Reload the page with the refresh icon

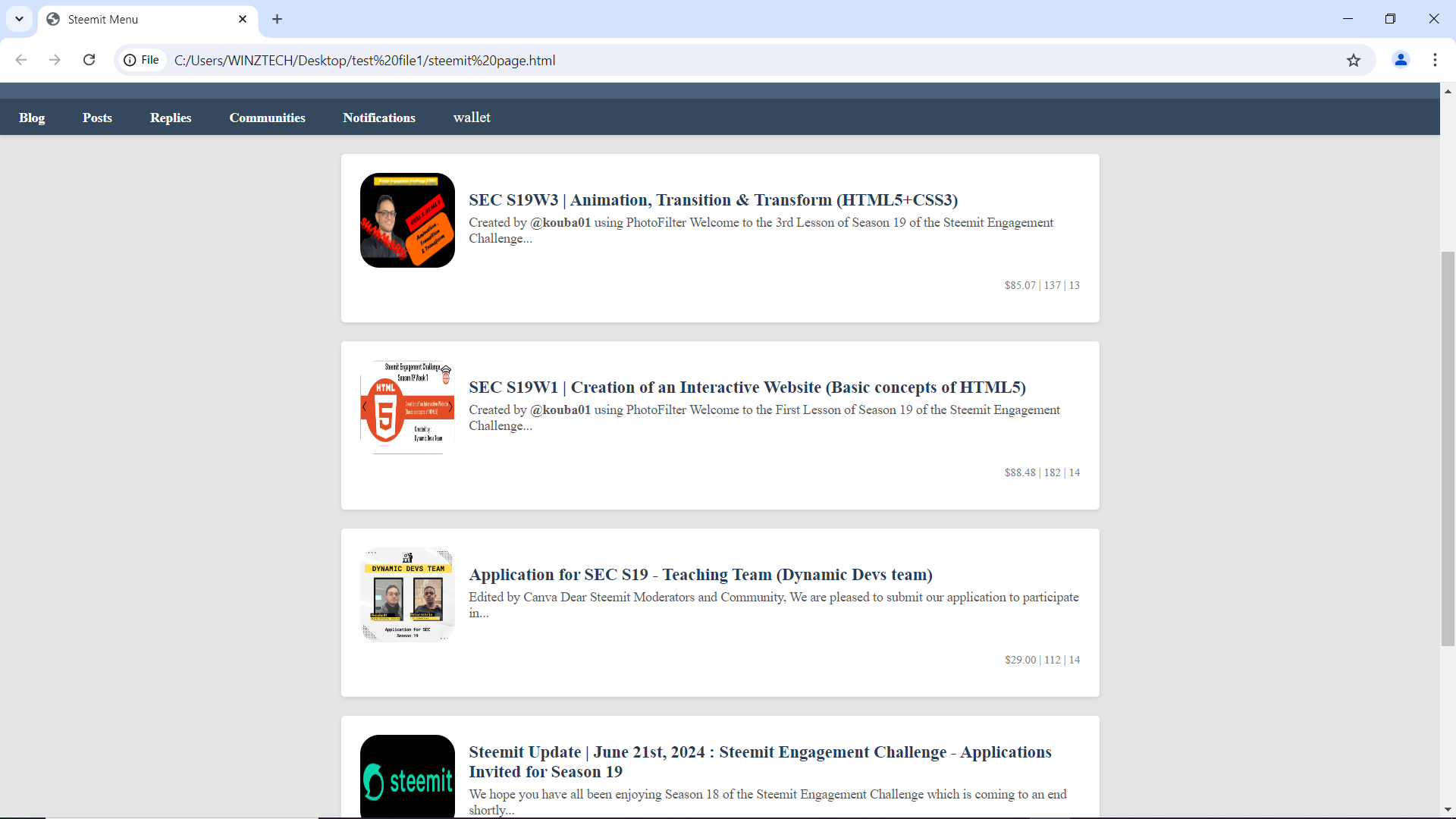pos(89,60)
